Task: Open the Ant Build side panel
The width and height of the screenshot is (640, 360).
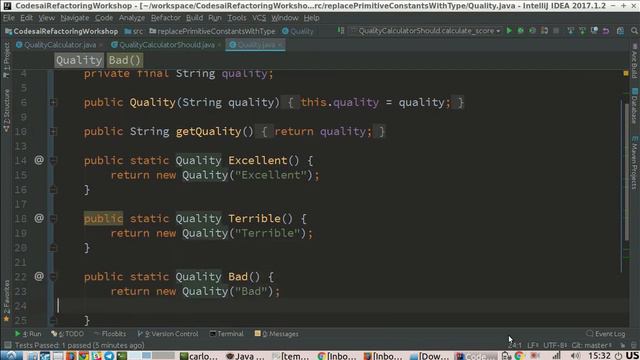Action: 634,61
